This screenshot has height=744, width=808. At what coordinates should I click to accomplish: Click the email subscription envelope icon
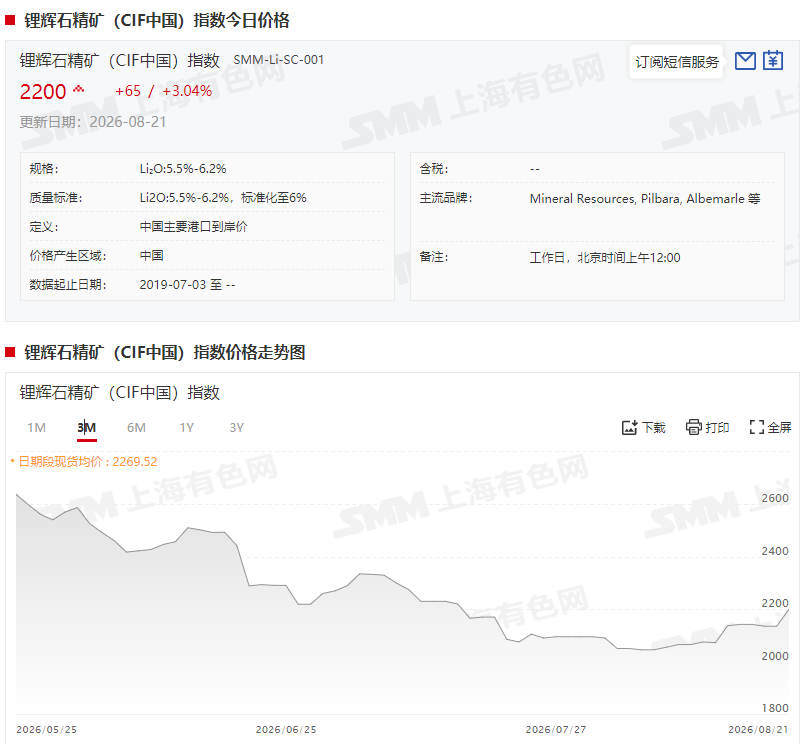(745, 61)
